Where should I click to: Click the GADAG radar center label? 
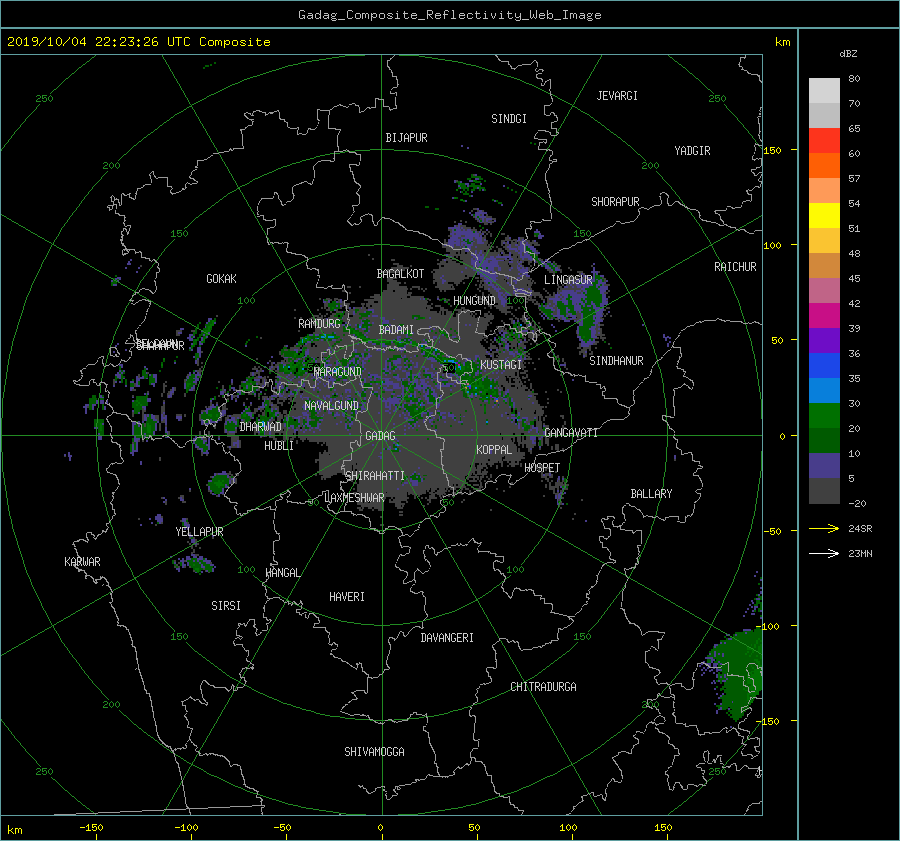[380, 436]
